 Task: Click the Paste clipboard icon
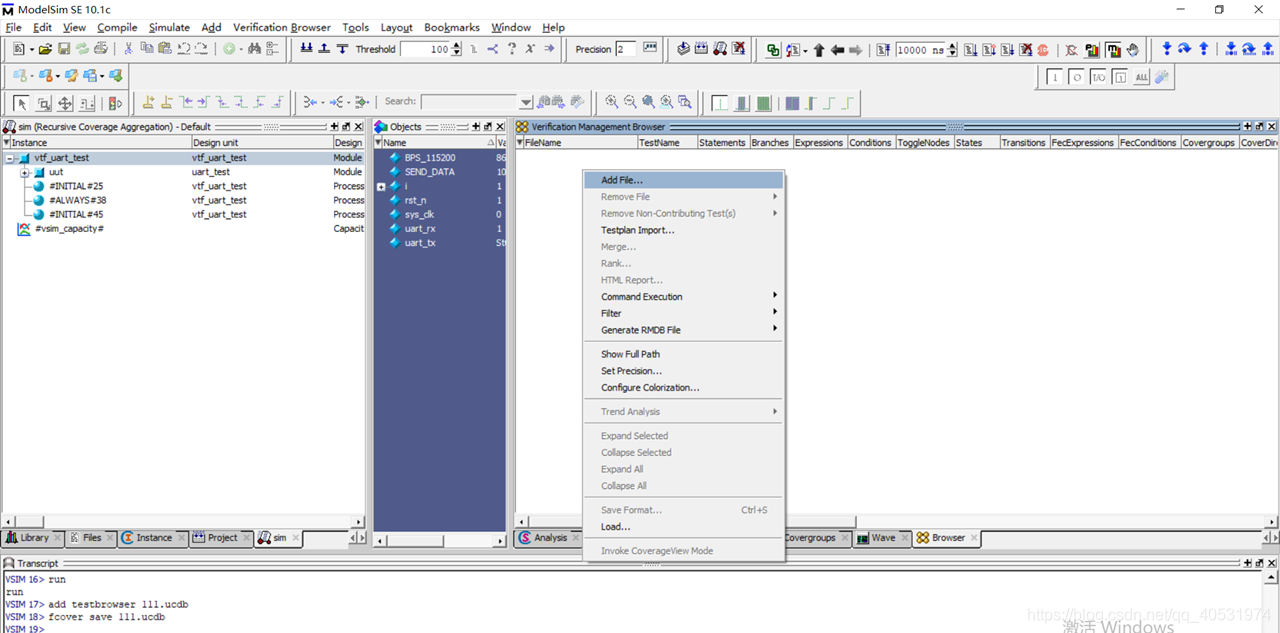tap(164, 49)
